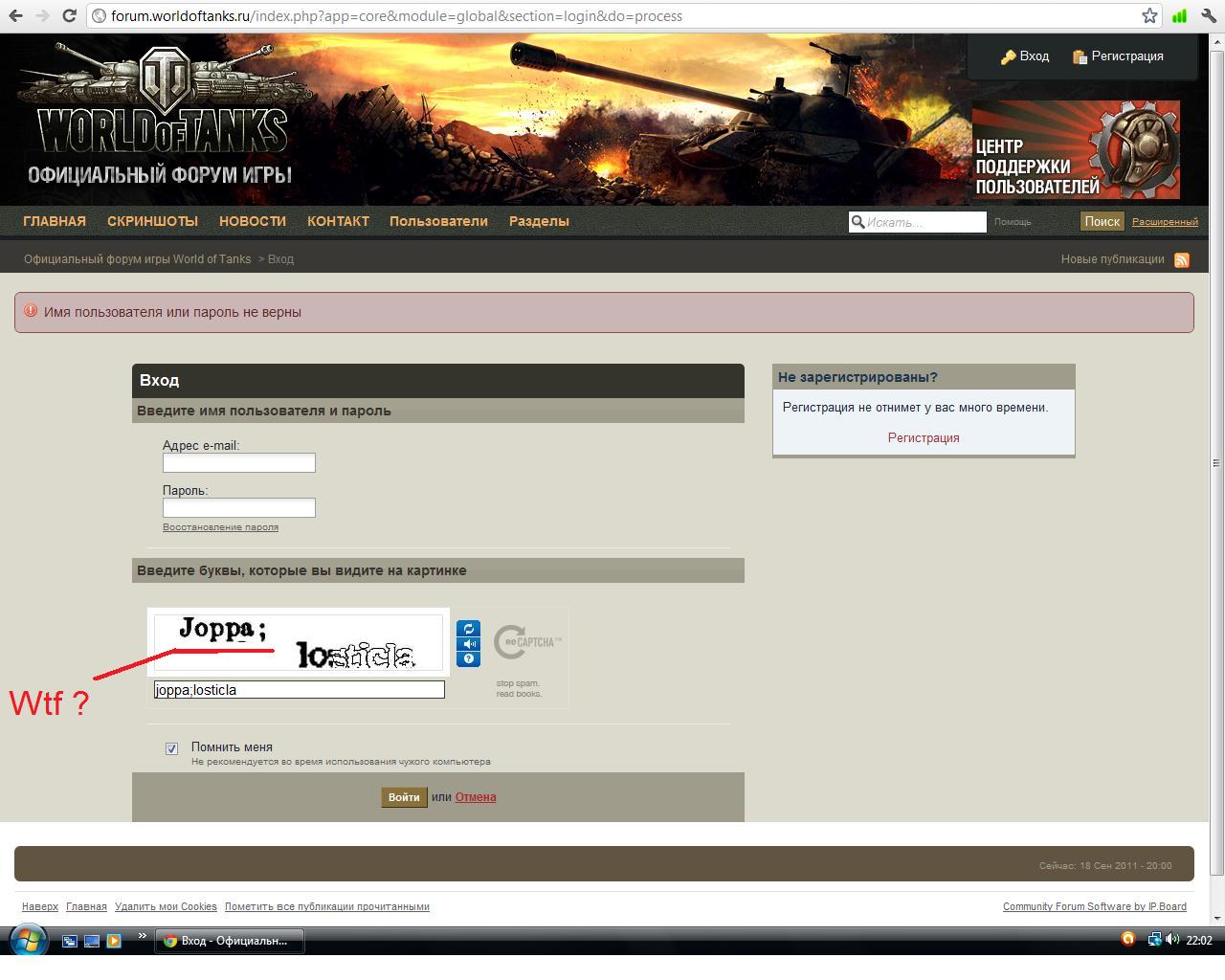
Task: Click the captcha answer text field
Action: pyautogui.click(x=300, y=690)
